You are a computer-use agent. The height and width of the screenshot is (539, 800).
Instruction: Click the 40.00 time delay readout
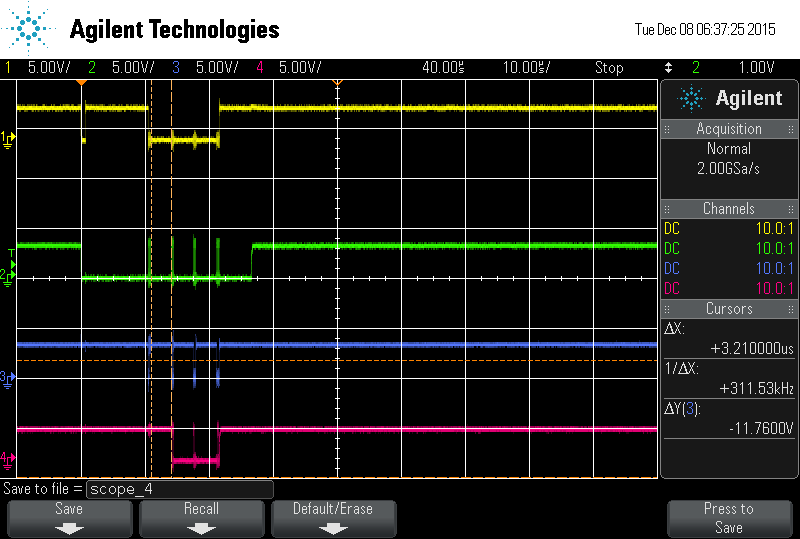[443, 67]
